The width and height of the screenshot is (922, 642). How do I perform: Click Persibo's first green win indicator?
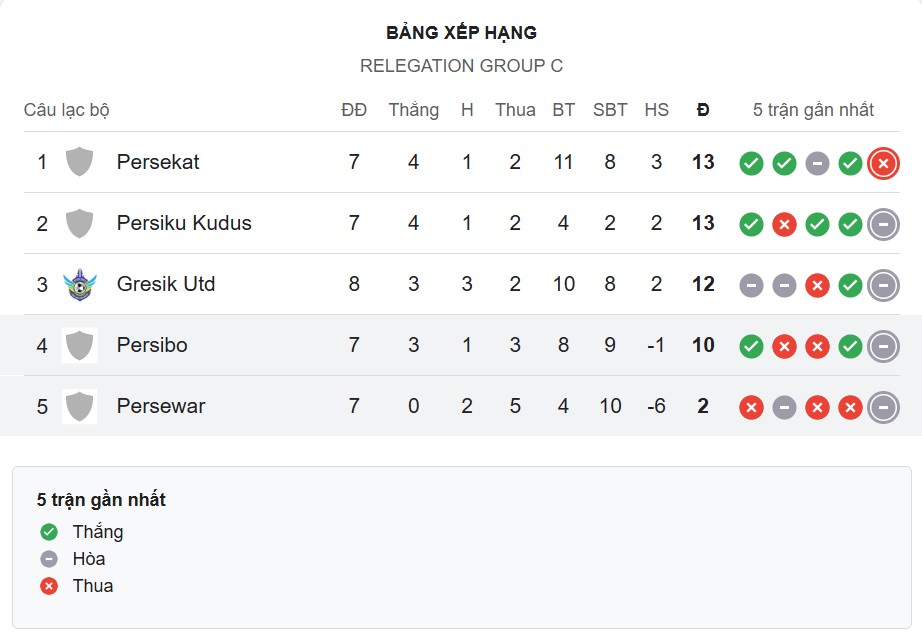(x=751, y=345)
